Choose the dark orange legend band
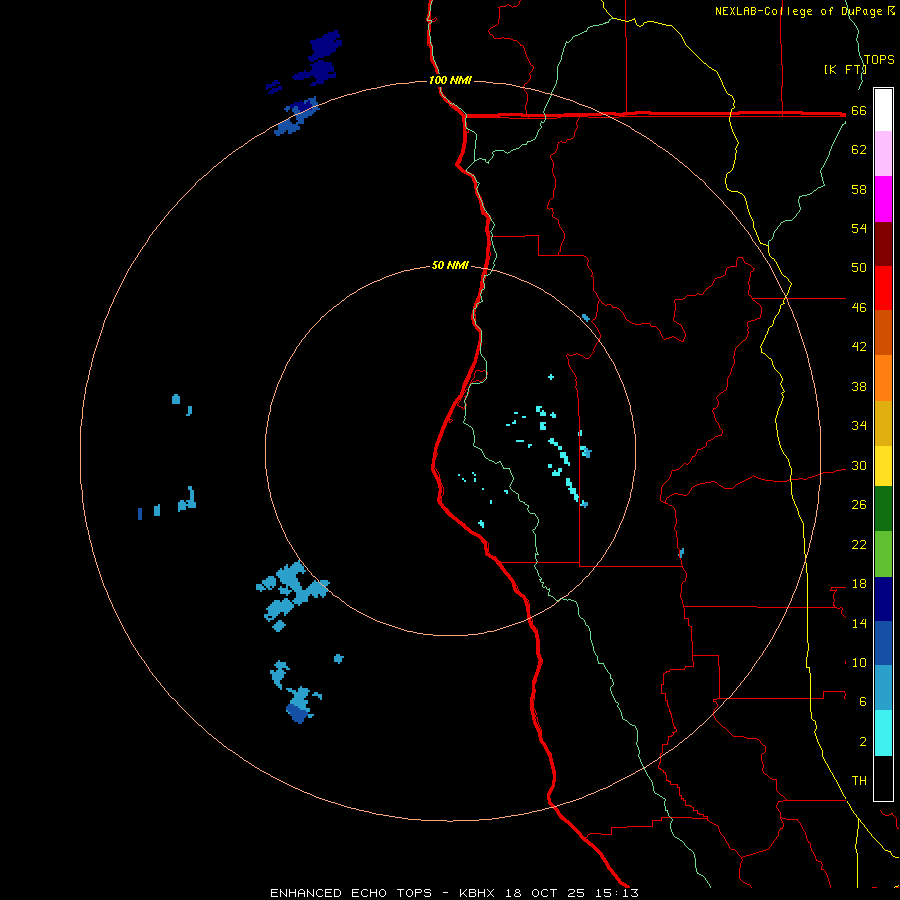900x900 pixels. pos(883,332)
